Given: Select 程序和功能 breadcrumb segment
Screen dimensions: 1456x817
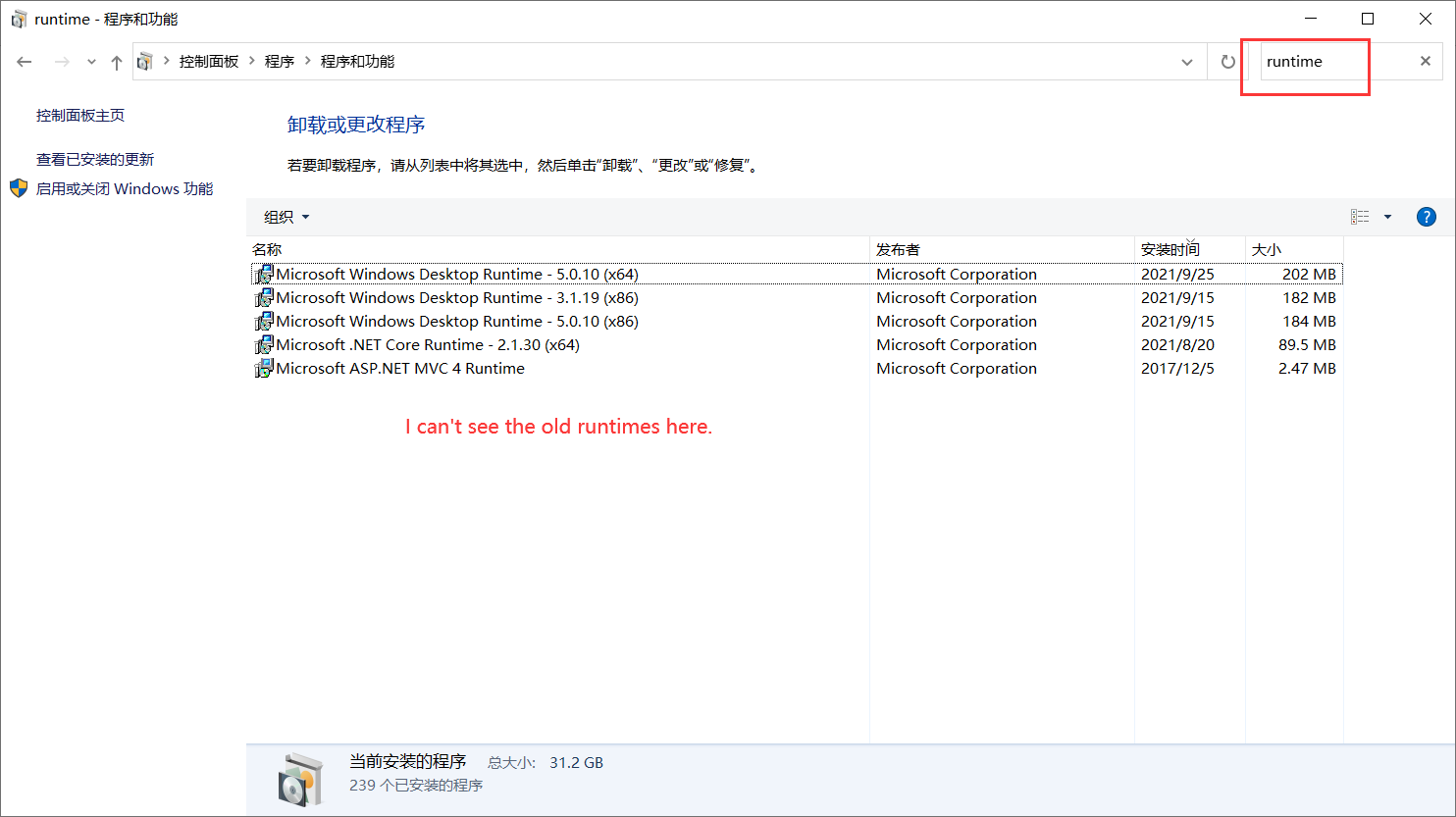Looking at the screenshot, I should pyautogui.click(x=357, y=61).
